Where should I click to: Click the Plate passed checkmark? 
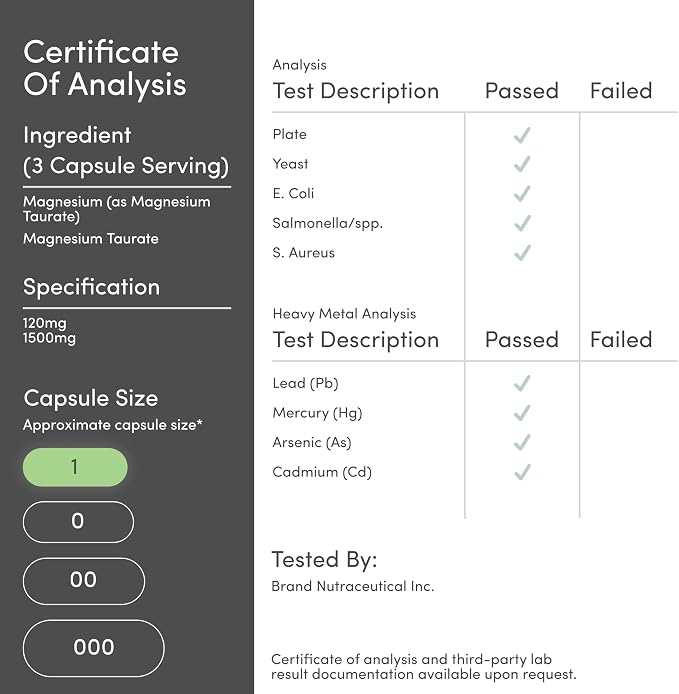pos(522,135)
